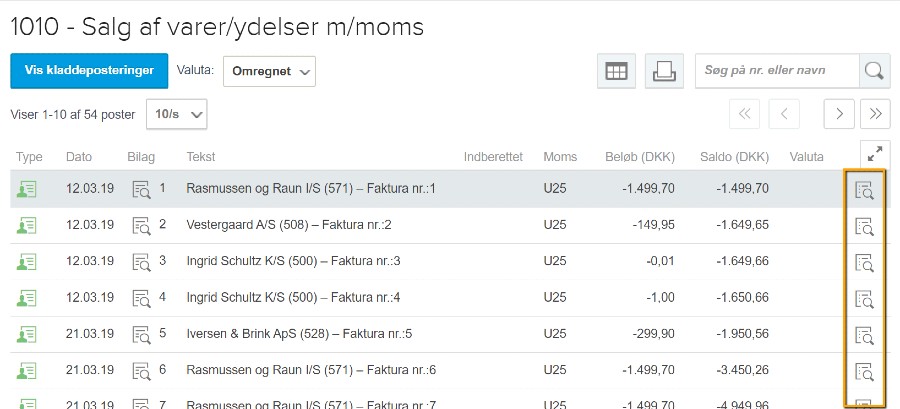Sort by the Beløb (DKK) column header

point(640,157)
